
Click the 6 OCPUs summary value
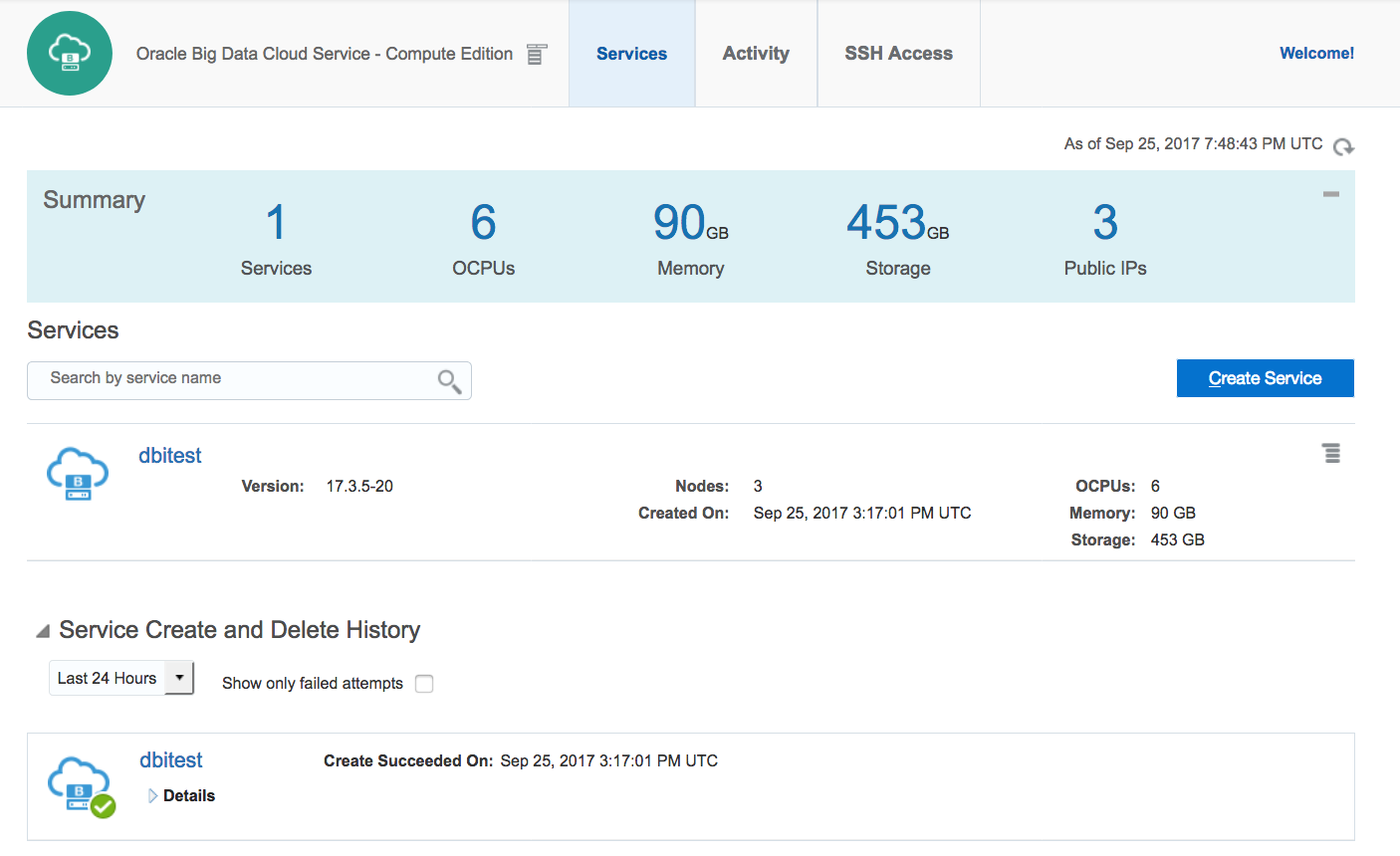pos(483,222)
